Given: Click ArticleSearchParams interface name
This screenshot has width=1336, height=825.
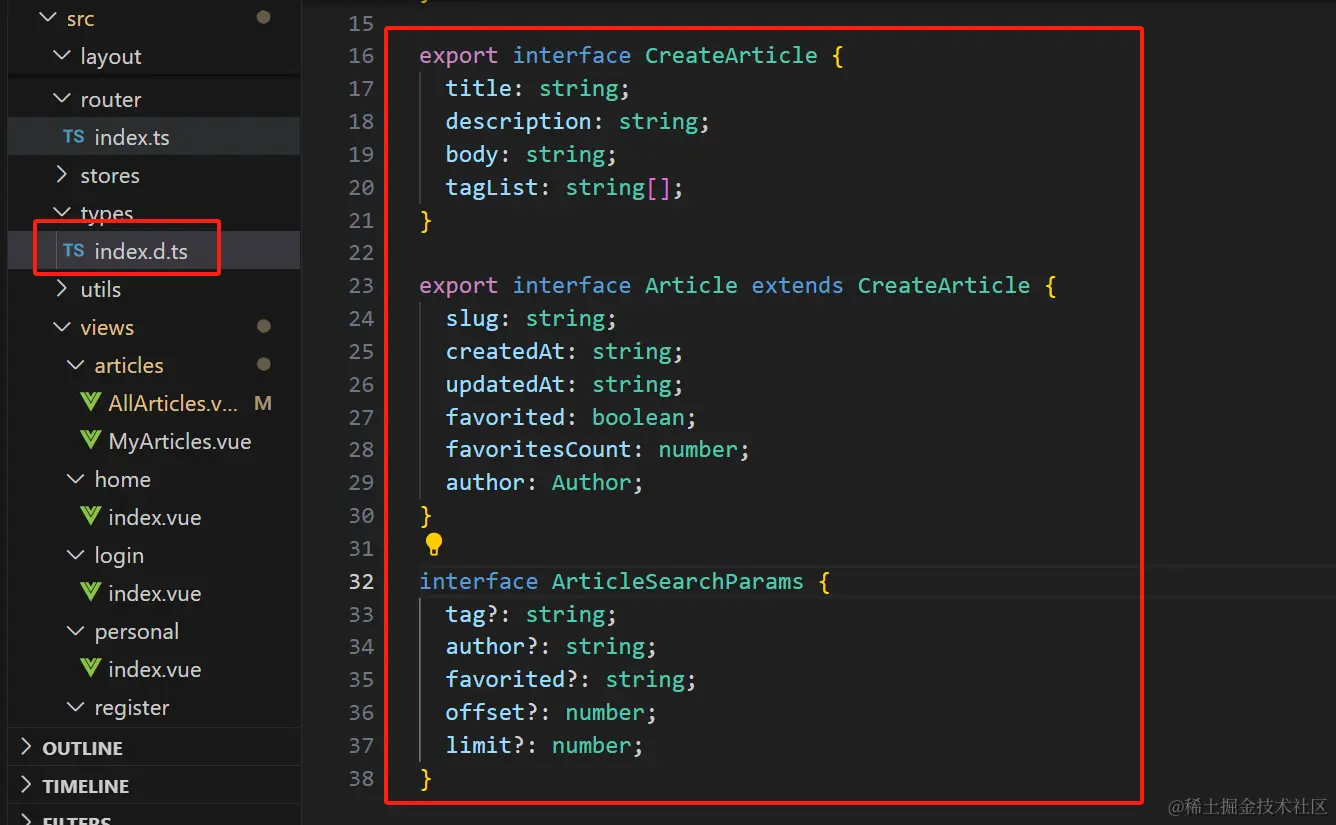Looking at the screenshot, I should pyautogui.click(x=677, y=582).
